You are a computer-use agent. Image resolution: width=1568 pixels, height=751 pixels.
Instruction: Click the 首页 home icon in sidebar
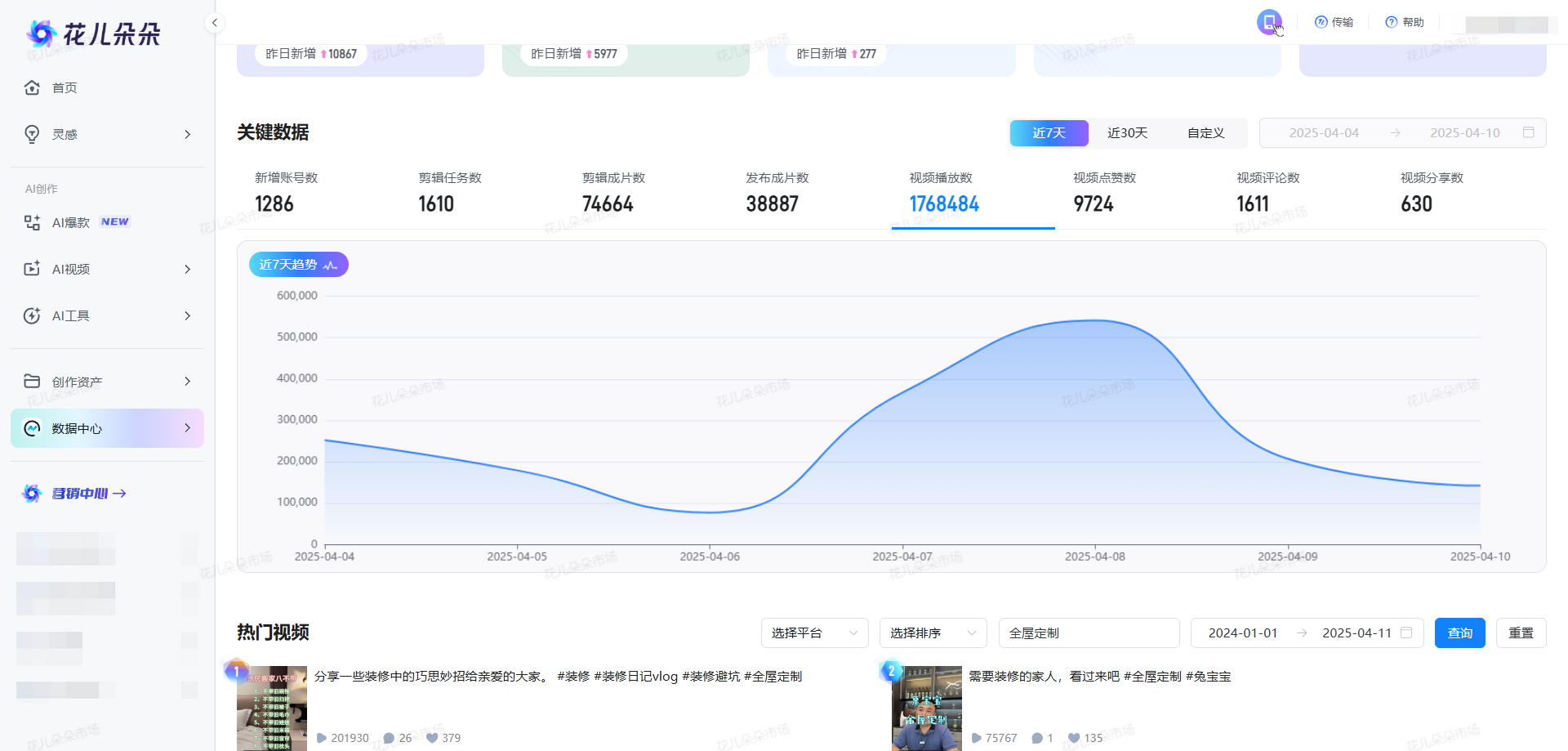click(x=32, y=87)
